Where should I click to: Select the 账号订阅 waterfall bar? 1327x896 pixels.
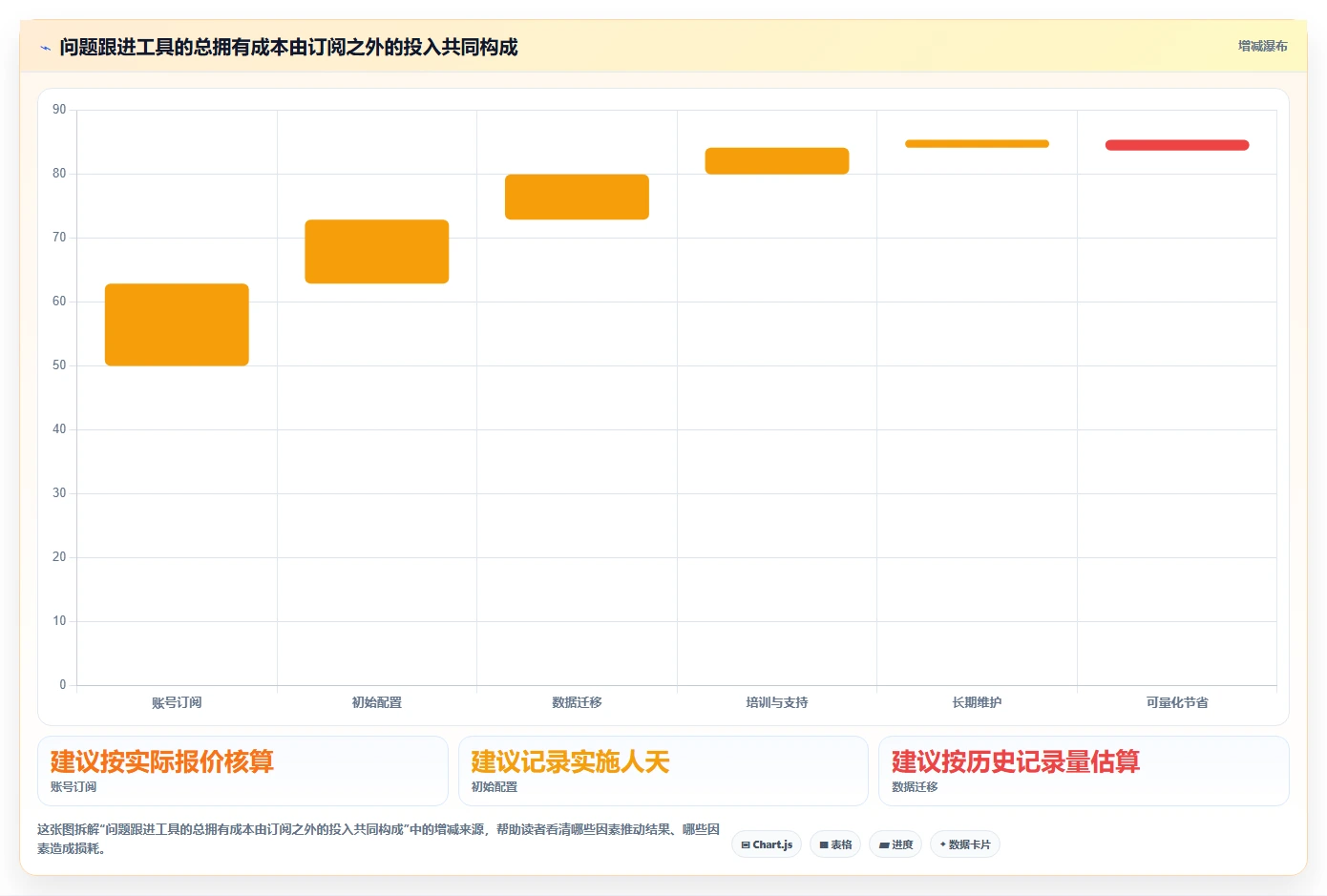tap(177, 324)
